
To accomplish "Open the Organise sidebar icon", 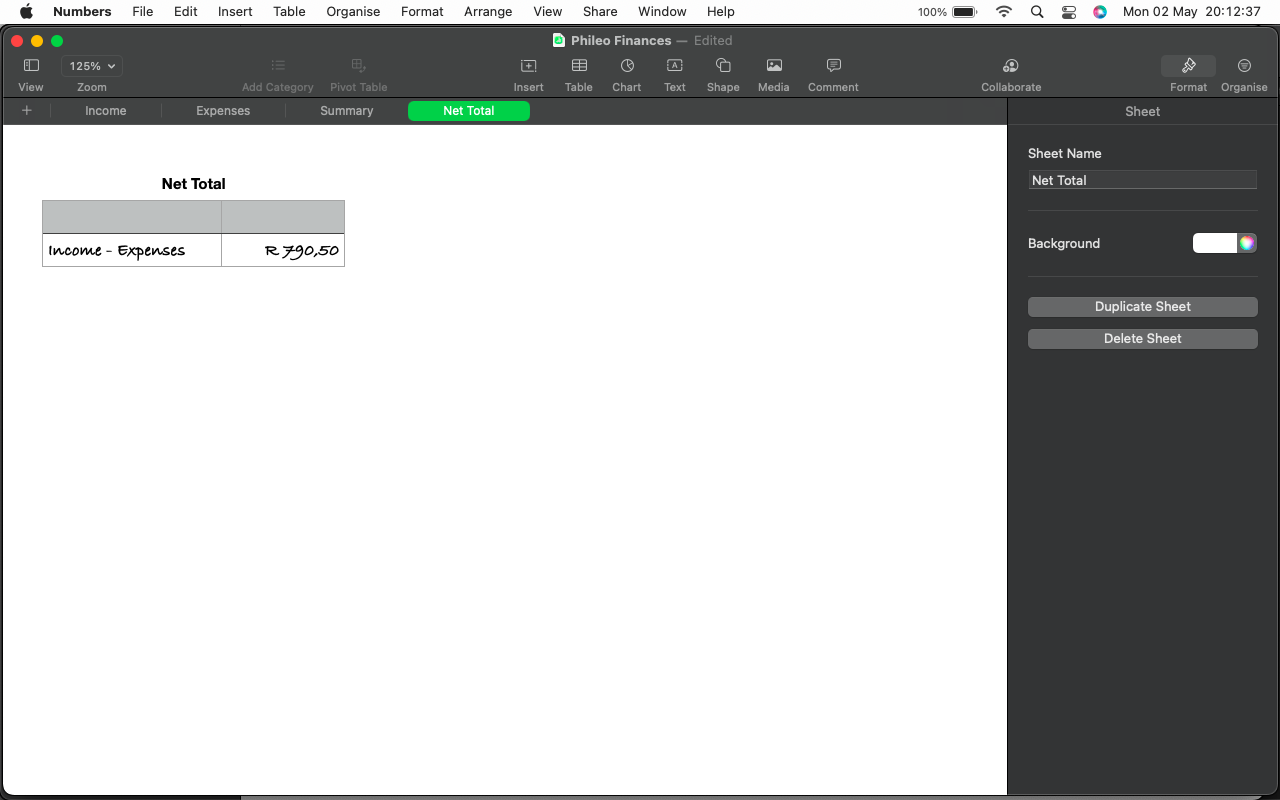I will 1244,66.
